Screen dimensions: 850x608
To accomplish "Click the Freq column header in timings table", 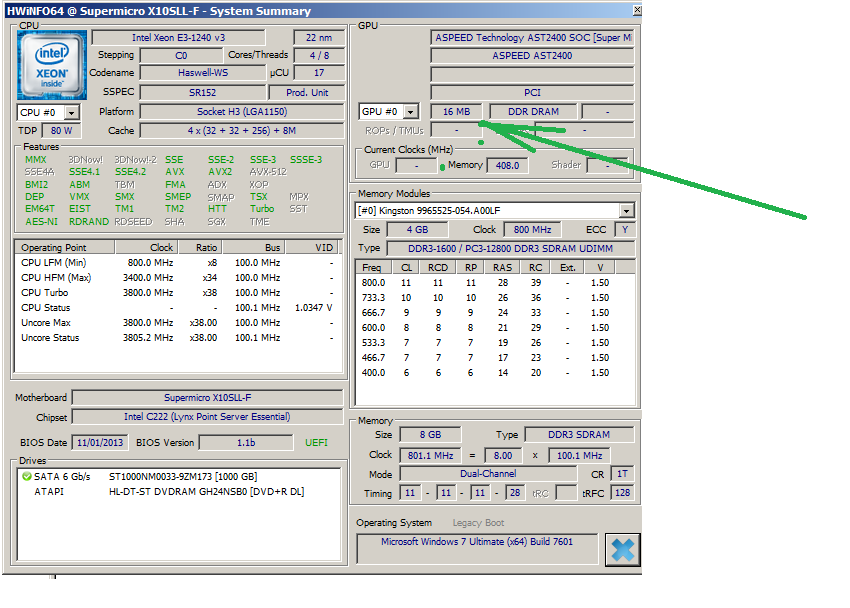I will point(372,268).
